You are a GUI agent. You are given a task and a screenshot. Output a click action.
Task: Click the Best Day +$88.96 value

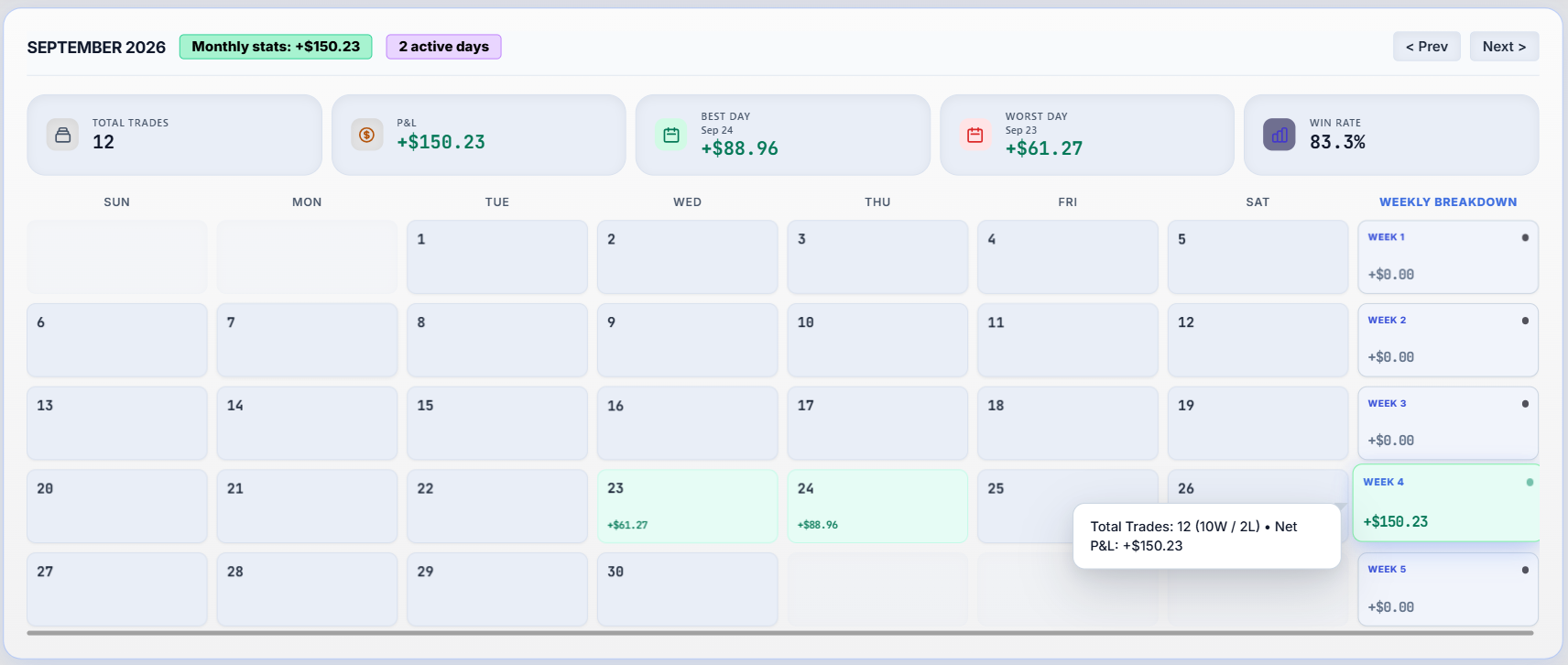(x=740, y=148)
